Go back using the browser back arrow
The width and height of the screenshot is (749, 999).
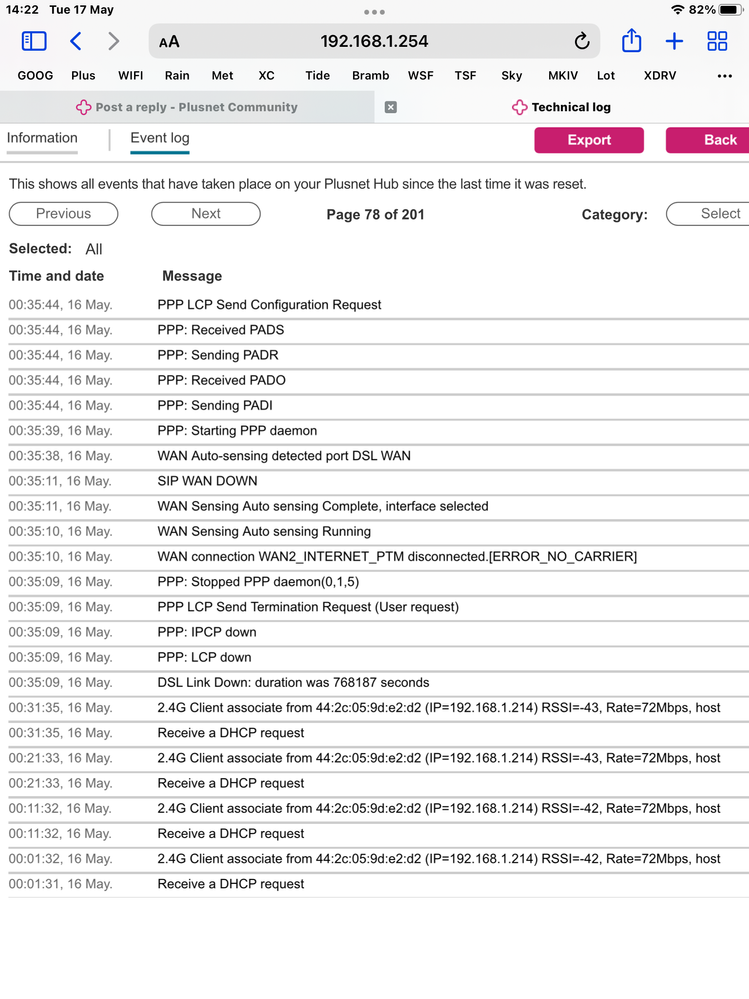click(76, 41)
